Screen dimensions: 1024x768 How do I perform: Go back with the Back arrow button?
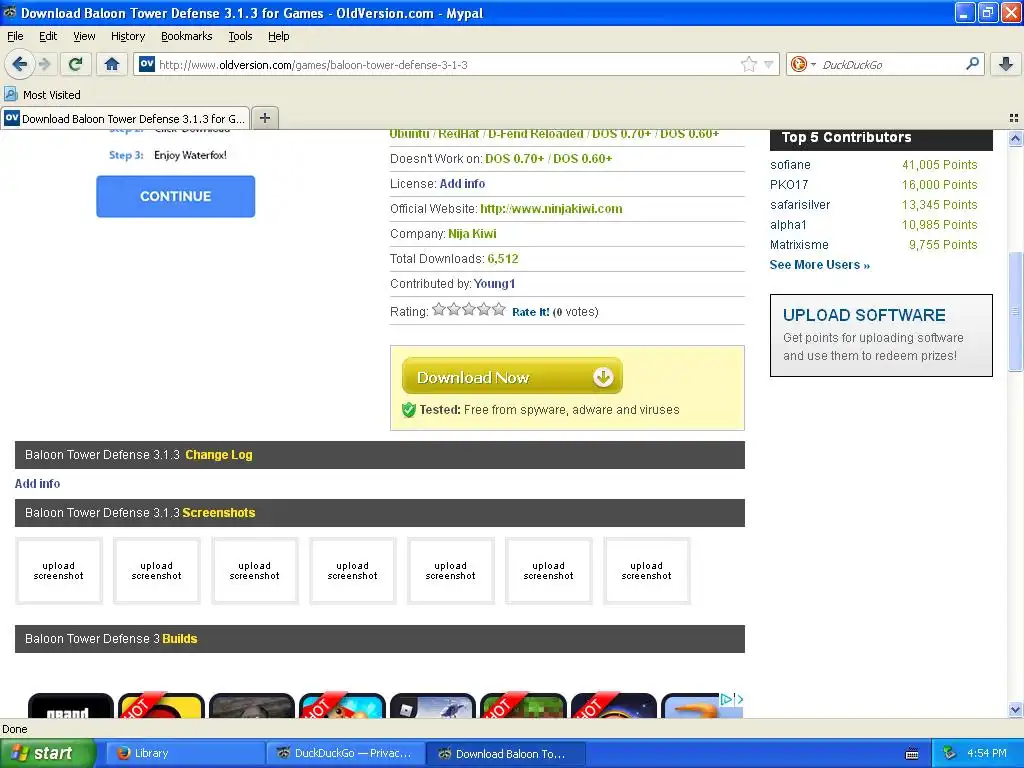tap(19, 64)
